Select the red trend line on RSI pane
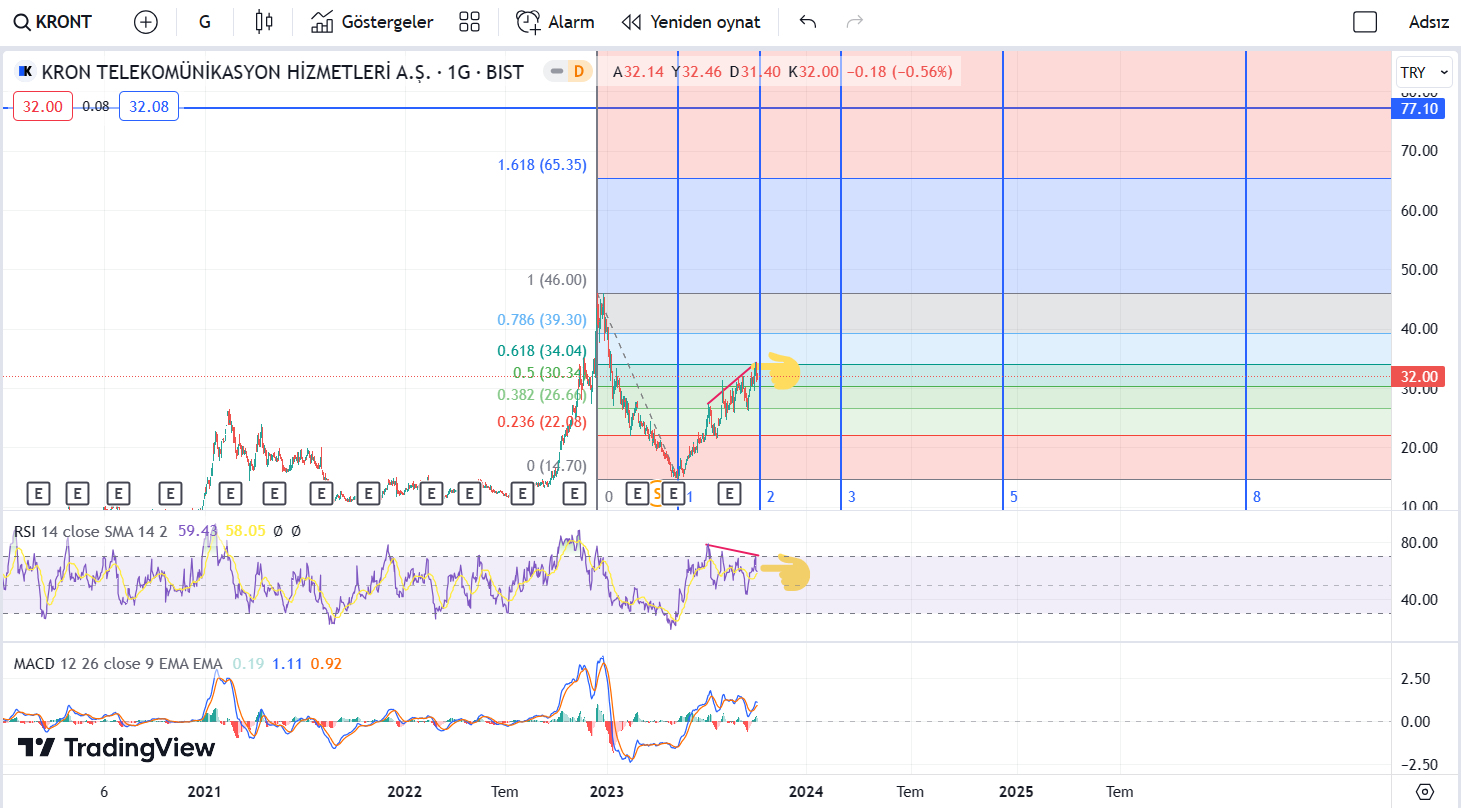This screenshot has height=808, width=1461. click(x=732, y=550)
